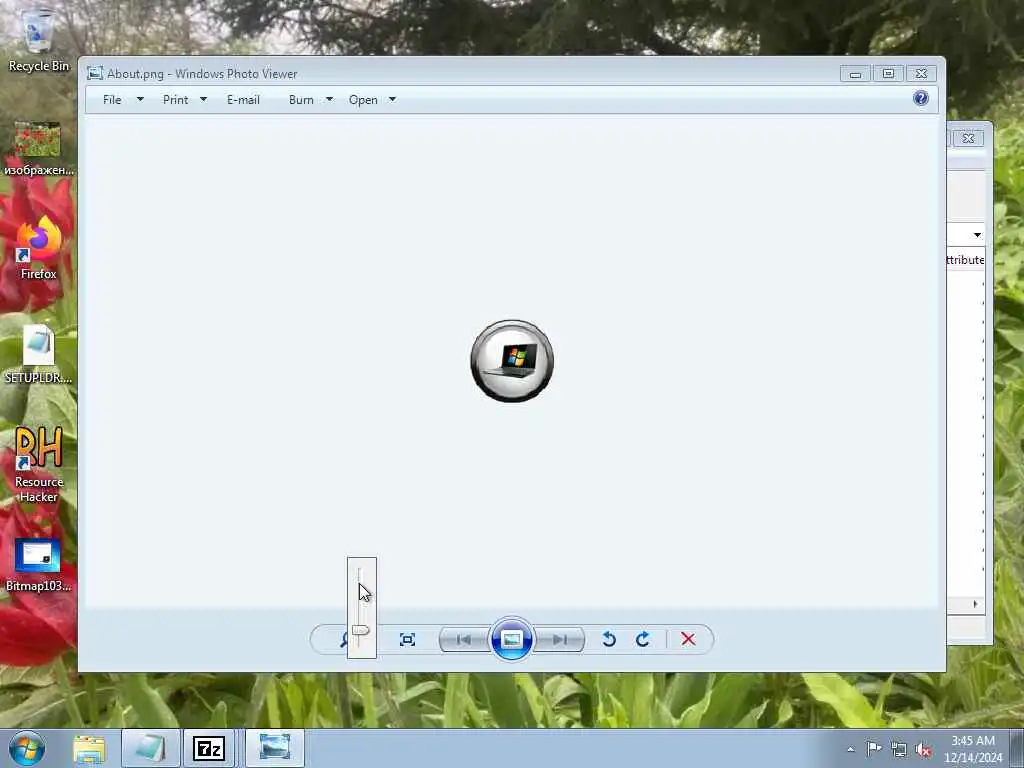The image size is (1024, 768).
Task: Click the zoom magnifier button
Action: (344, 639)
